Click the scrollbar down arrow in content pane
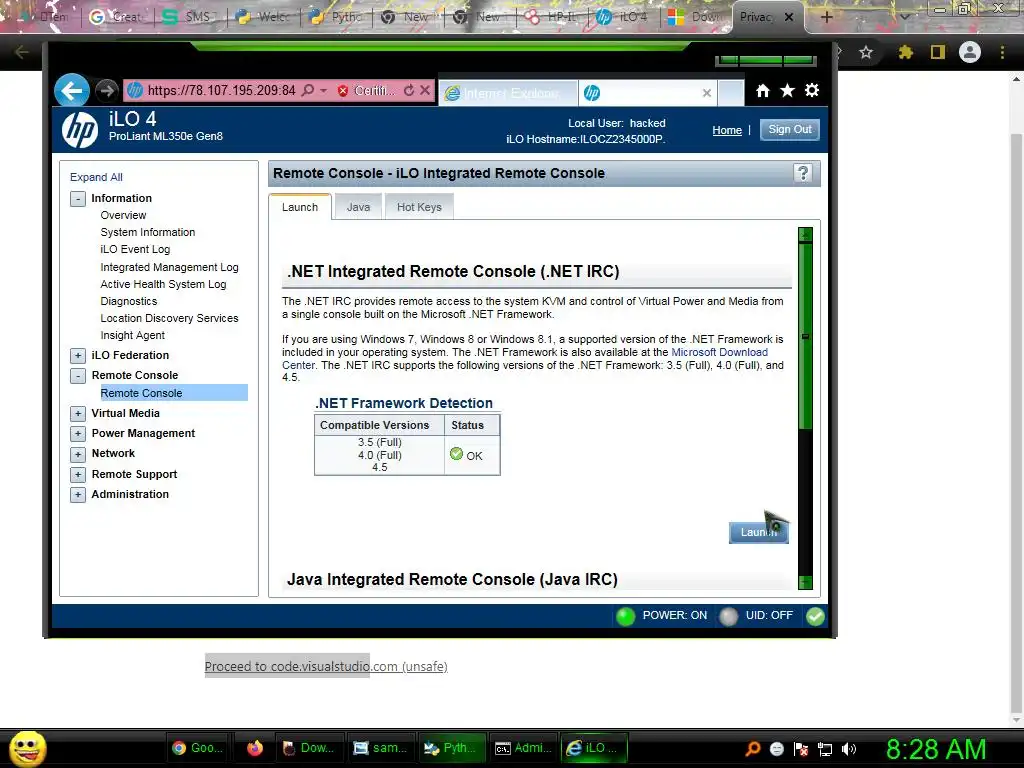The width and height of the screenshot is (1024, 768). 805,582
